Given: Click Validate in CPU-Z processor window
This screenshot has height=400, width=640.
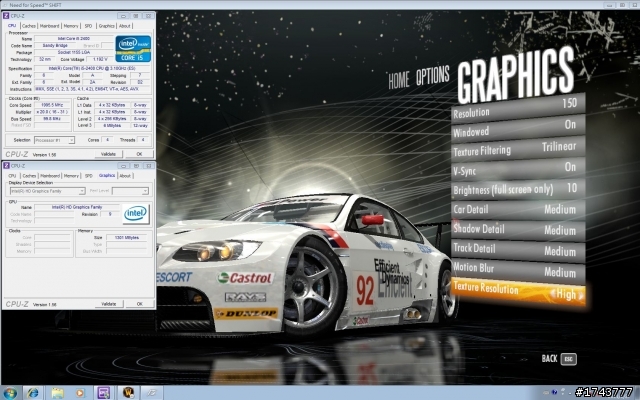Looking at the screenshot, I should click(108, 154).
